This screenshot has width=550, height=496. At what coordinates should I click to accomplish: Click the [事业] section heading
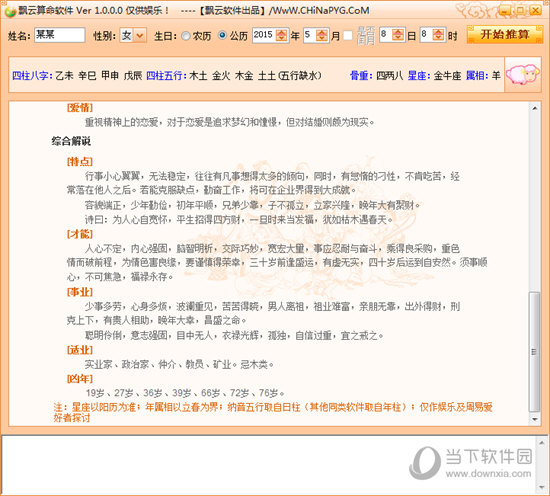[80, 292]
